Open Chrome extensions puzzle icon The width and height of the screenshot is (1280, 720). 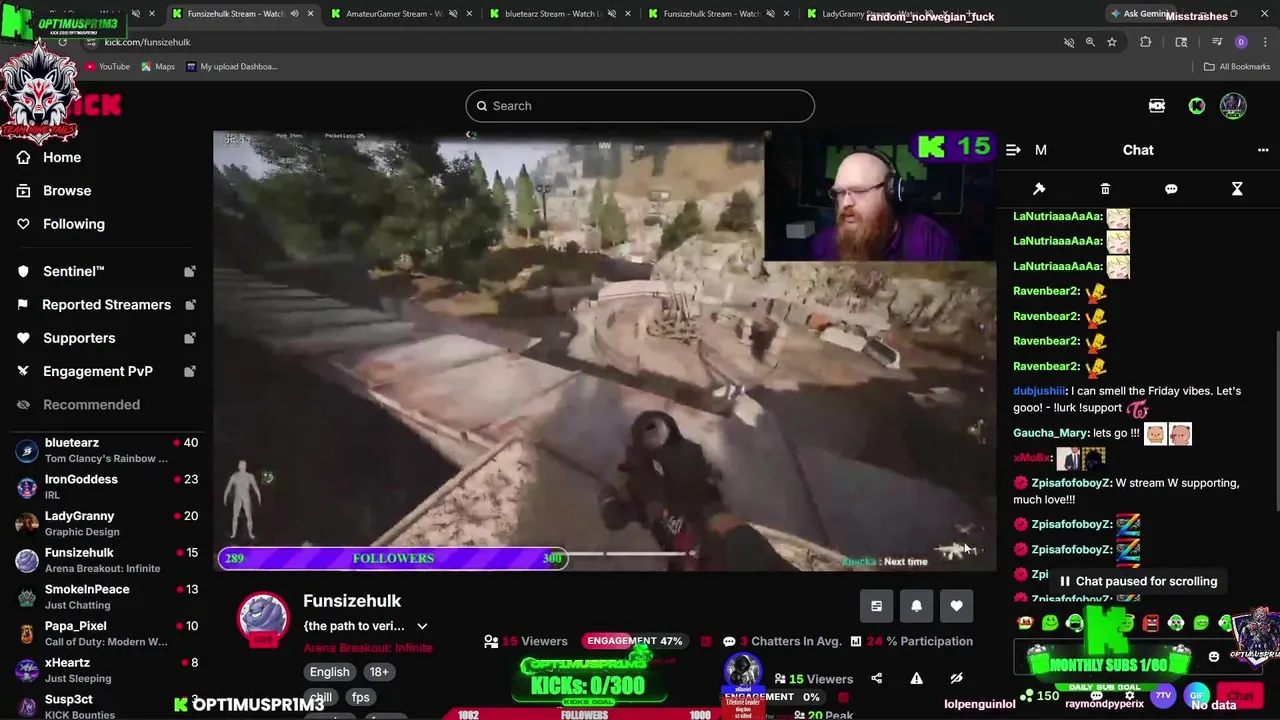(x=1146, y=42)
